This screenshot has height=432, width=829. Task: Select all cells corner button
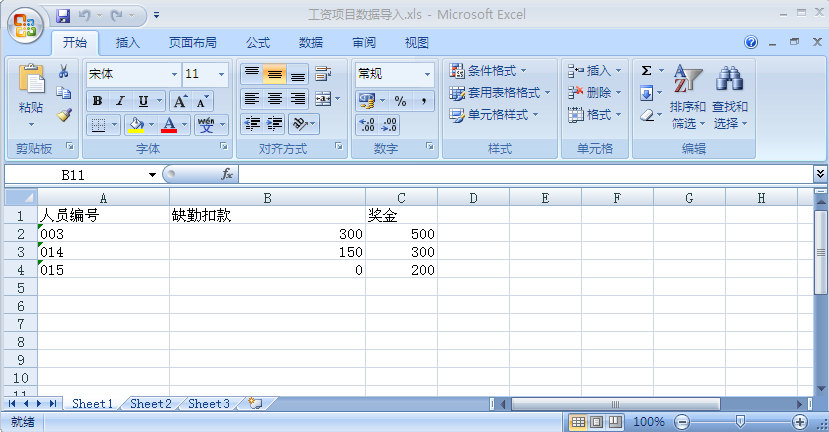point(21,197)
